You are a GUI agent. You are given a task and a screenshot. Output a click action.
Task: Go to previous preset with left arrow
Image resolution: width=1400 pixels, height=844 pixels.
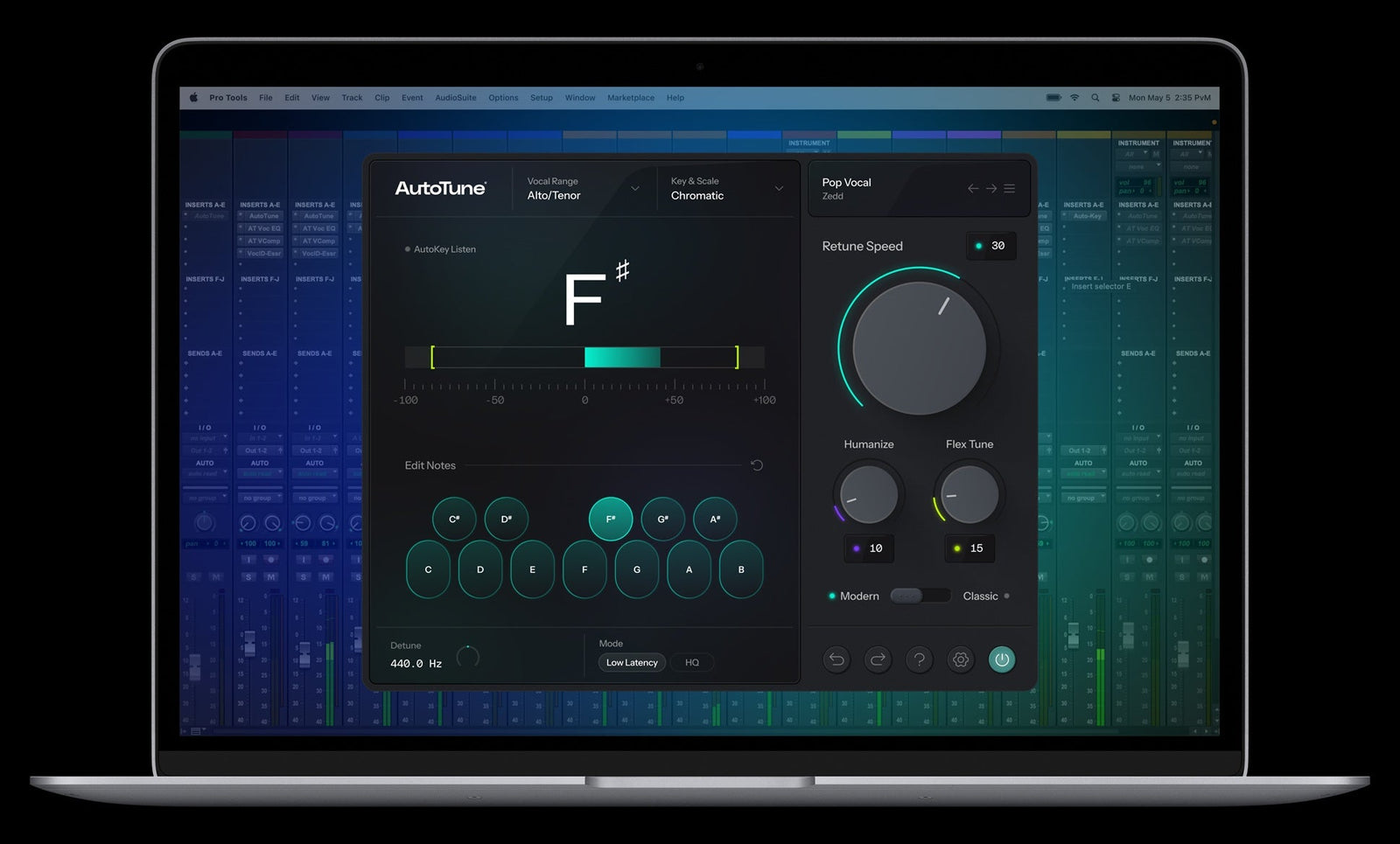[x=973, y=189]
